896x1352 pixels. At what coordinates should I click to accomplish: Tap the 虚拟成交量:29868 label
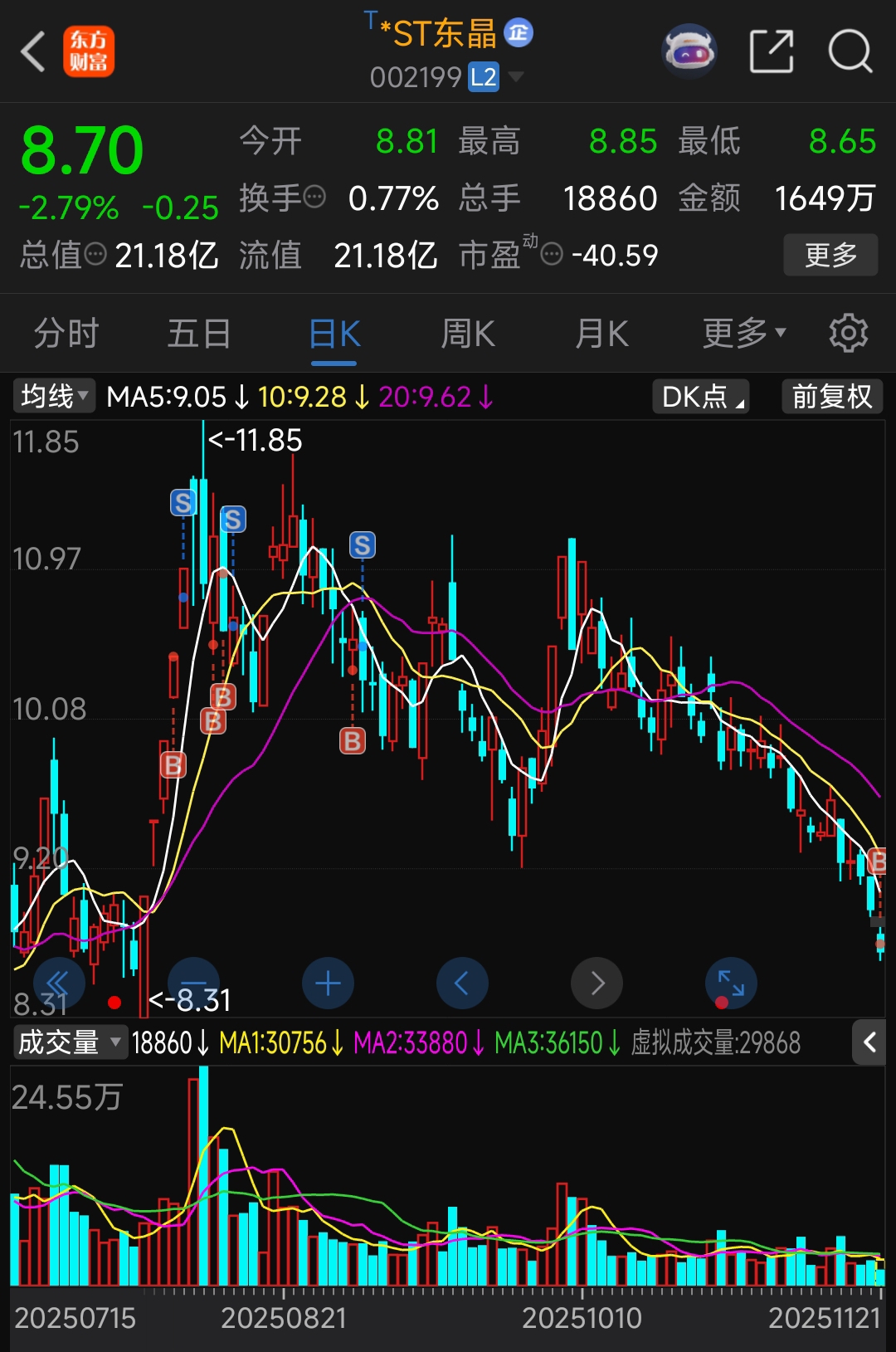point(715,1042)
